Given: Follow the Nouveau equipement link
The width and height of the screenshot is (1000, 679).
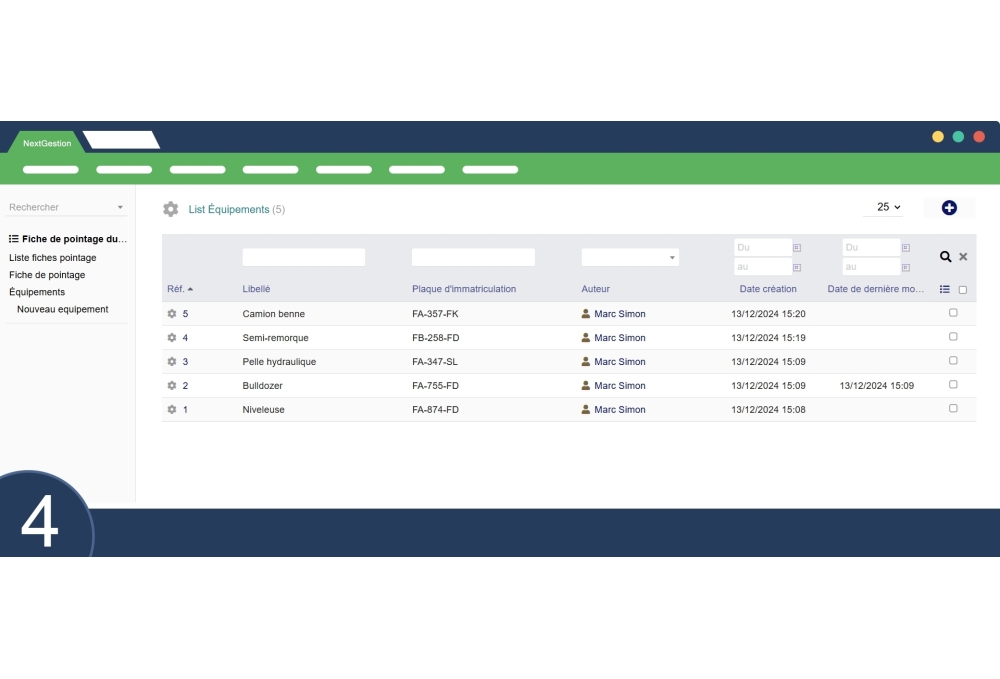Looking at the screenshot, I should point(62,309).
